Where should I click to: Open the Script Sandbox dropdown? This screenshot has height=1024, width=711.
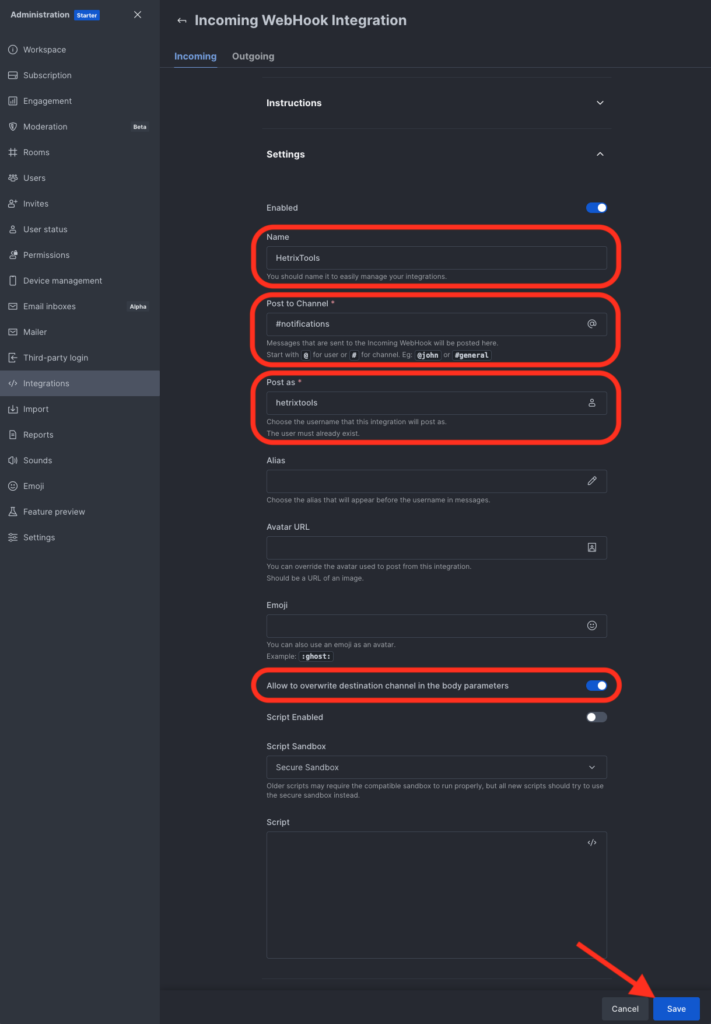pos(436,768)
